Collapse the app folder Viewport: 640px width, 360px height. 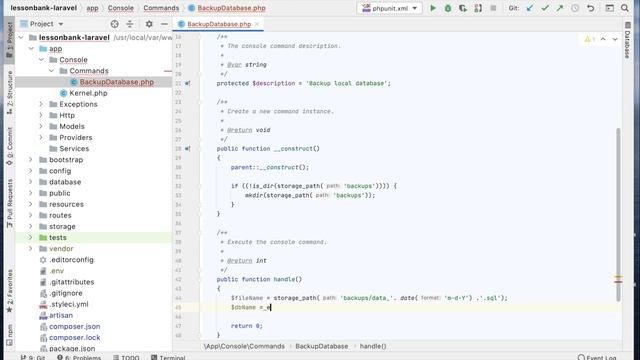(31, 49)
